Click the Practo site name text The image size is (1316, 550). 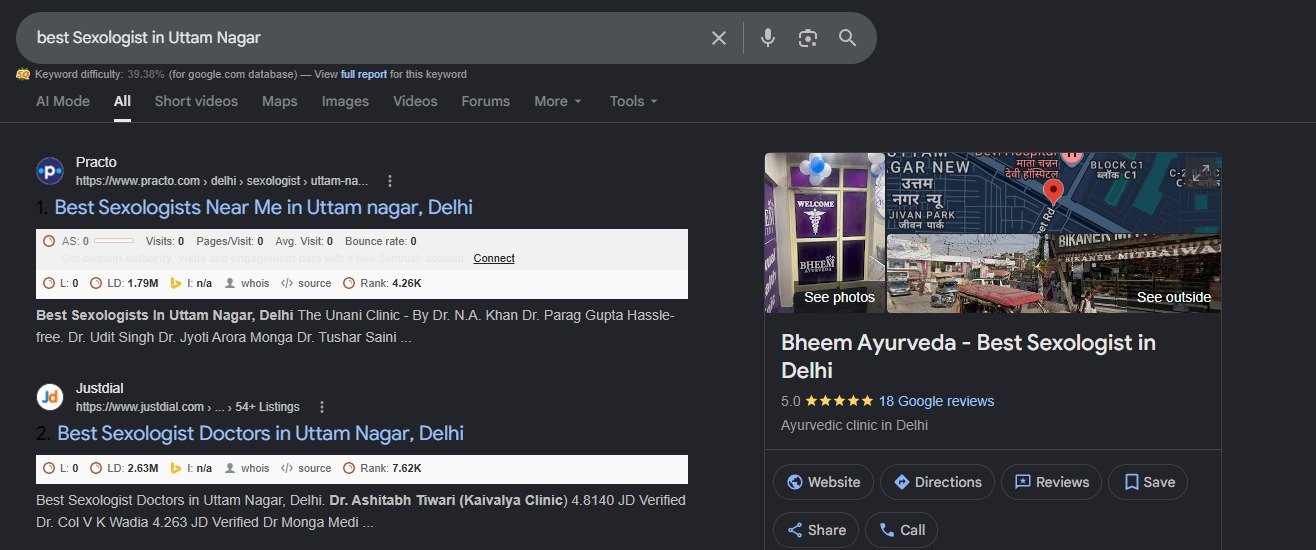pyautogui.click(x=96, y=162)
